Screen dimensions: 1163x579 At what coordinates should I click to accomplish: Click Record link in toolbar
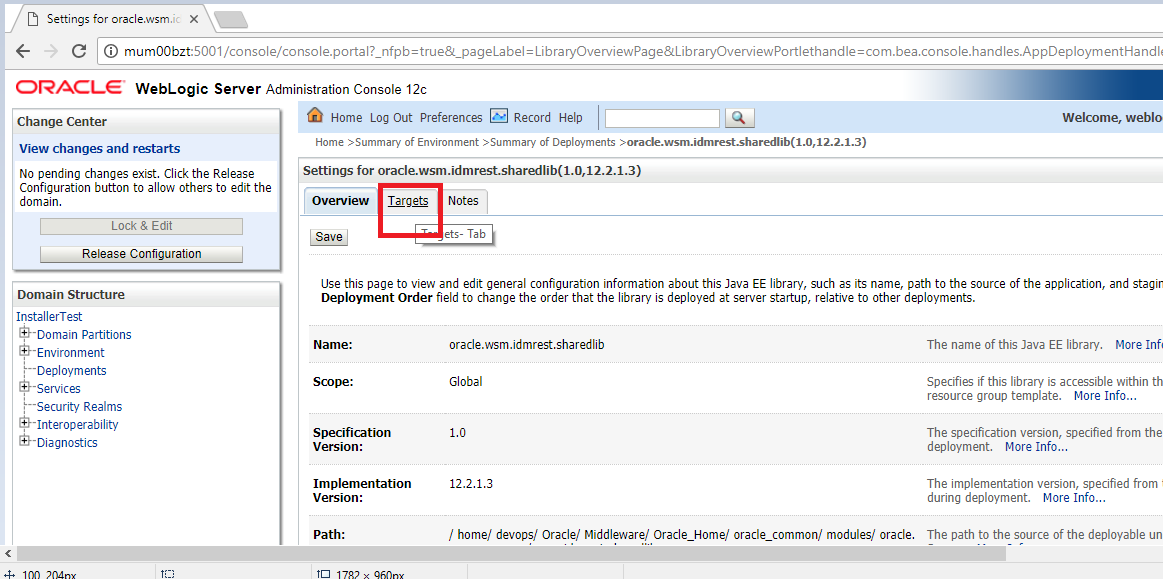[533, 118]
